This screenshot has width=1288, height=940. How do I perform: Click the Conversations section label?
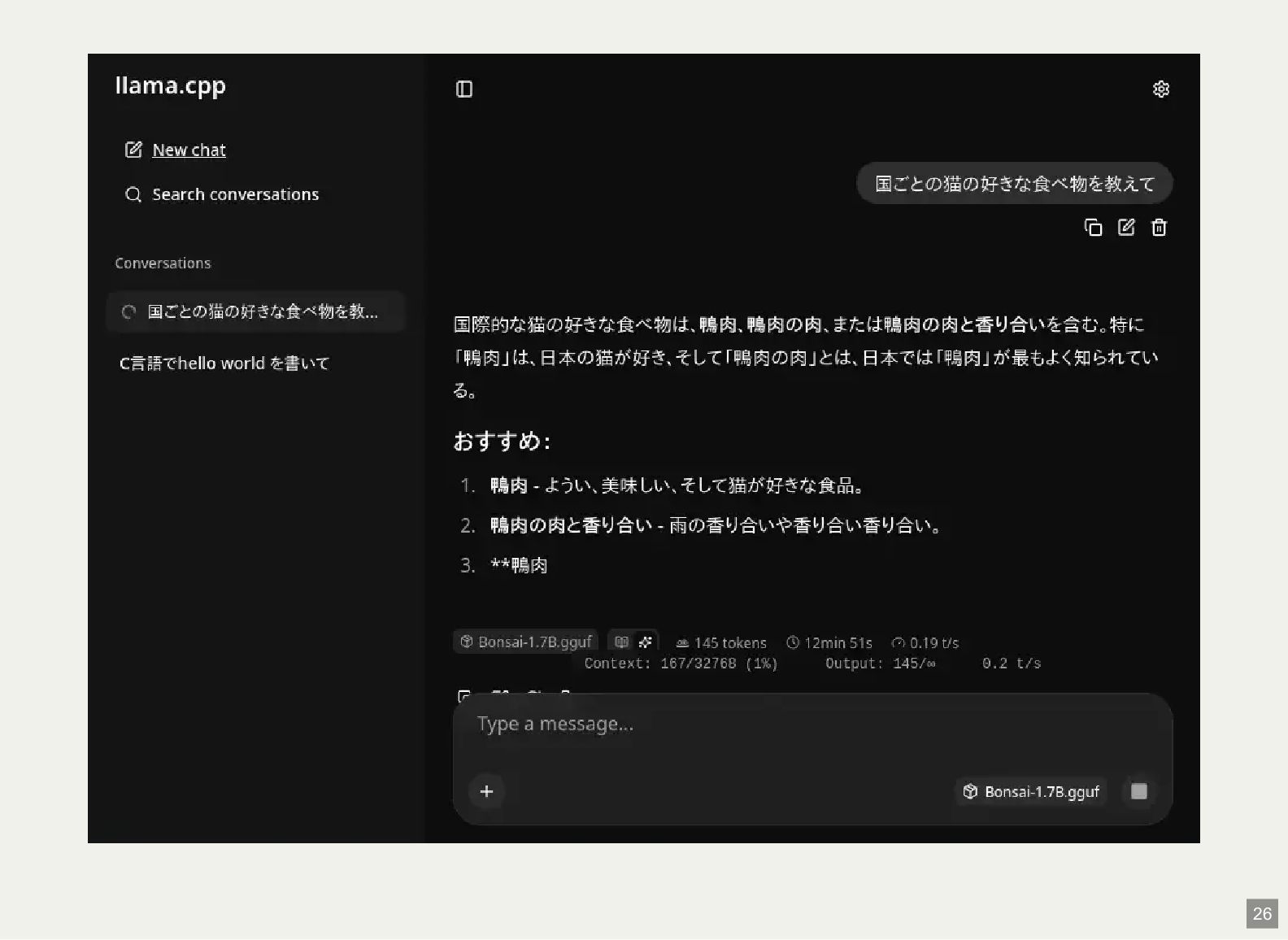[163, 263]
